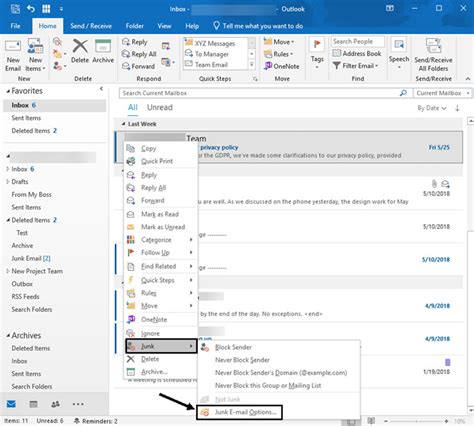Click Send/Receive All Folders
Viewport: 474px width, 426px height.
(433, 55)
